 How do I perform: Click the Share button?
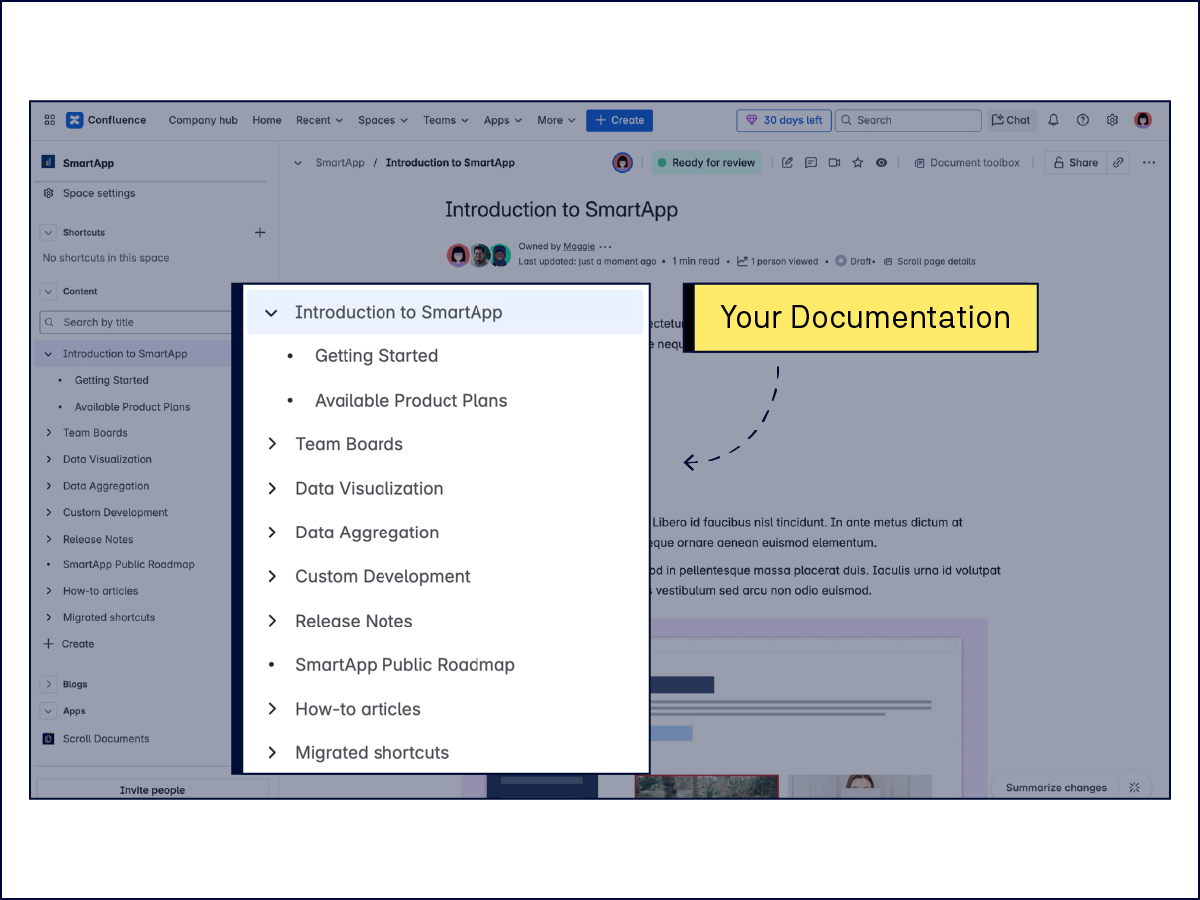pos(1075,163)
